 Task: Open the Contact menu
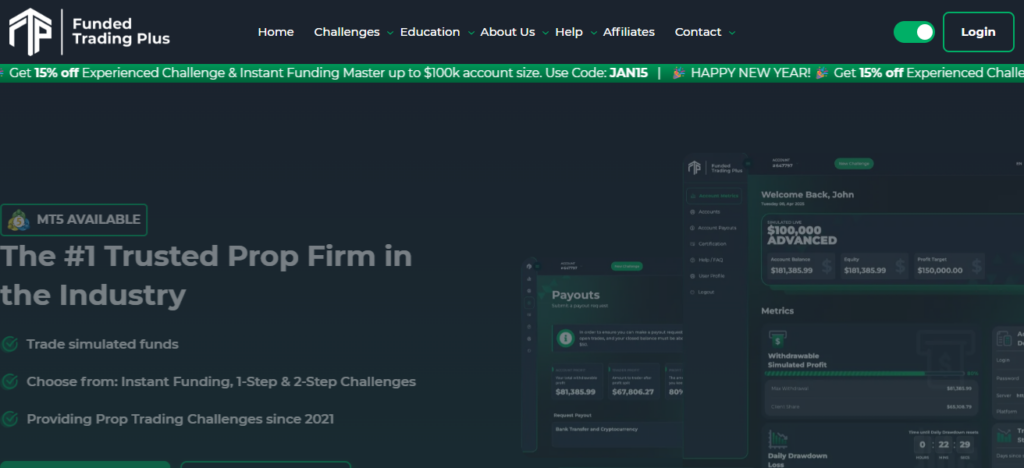pos(698,32)
